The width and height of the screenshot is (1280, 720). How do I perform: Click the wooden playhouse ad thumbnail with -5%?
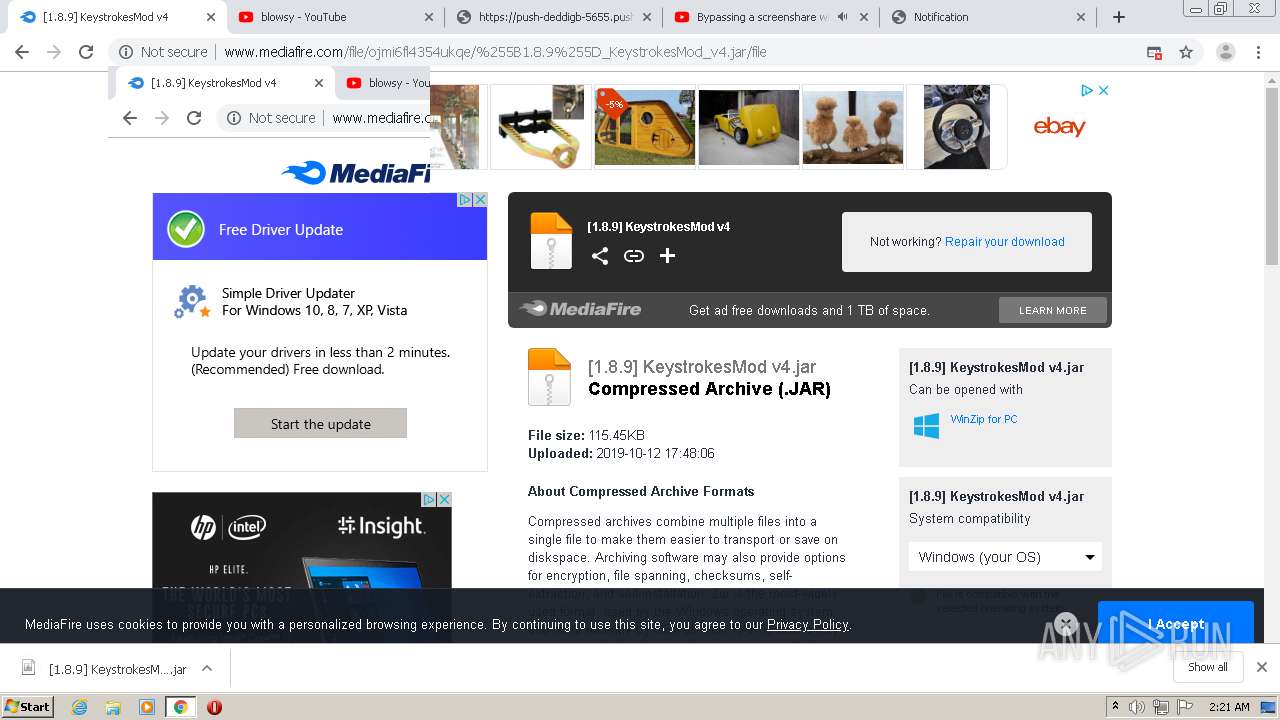[644, 127]
